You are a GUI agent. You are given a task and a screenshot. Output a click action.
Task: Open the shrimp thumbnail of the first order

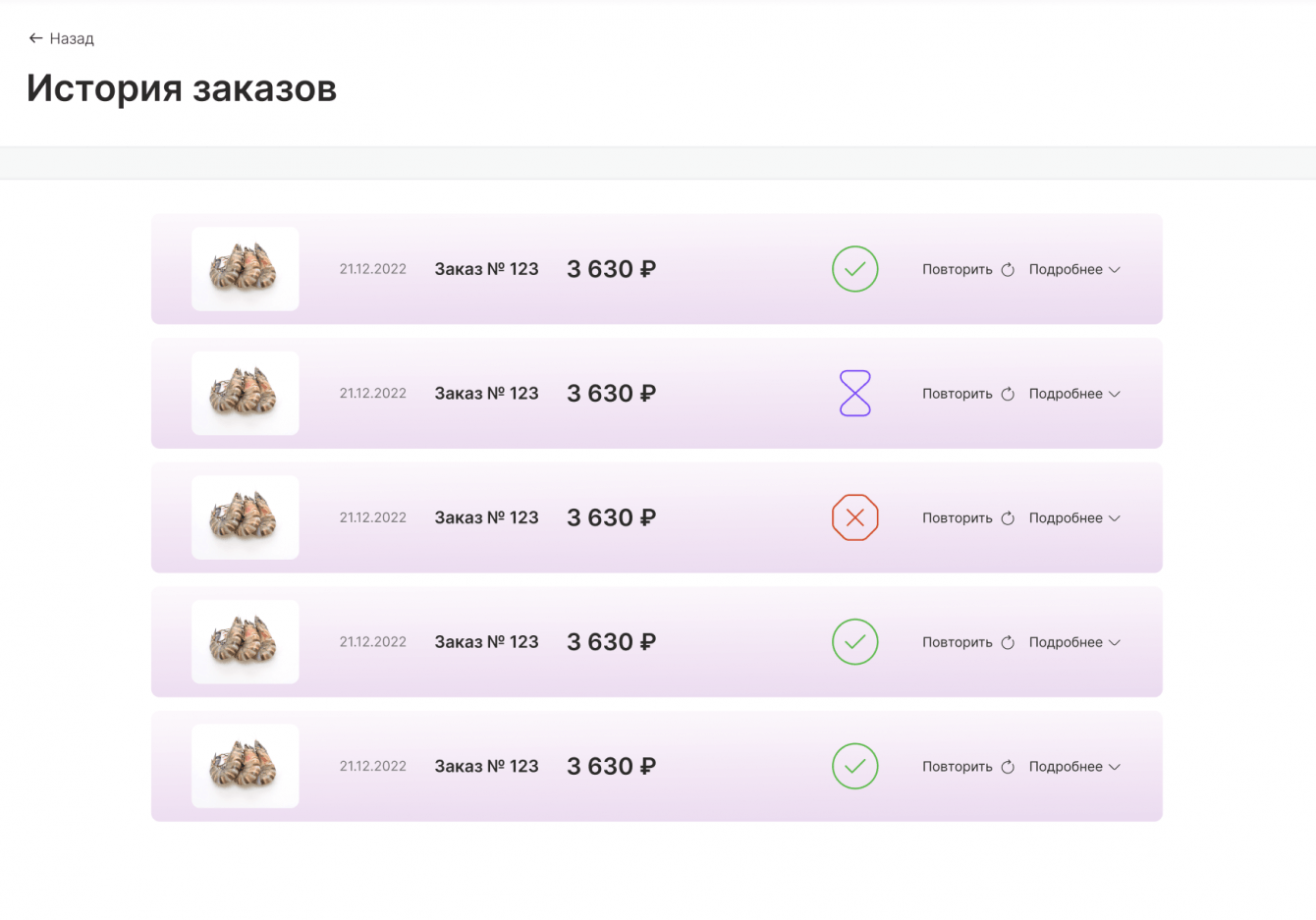[x=245, y=269]
